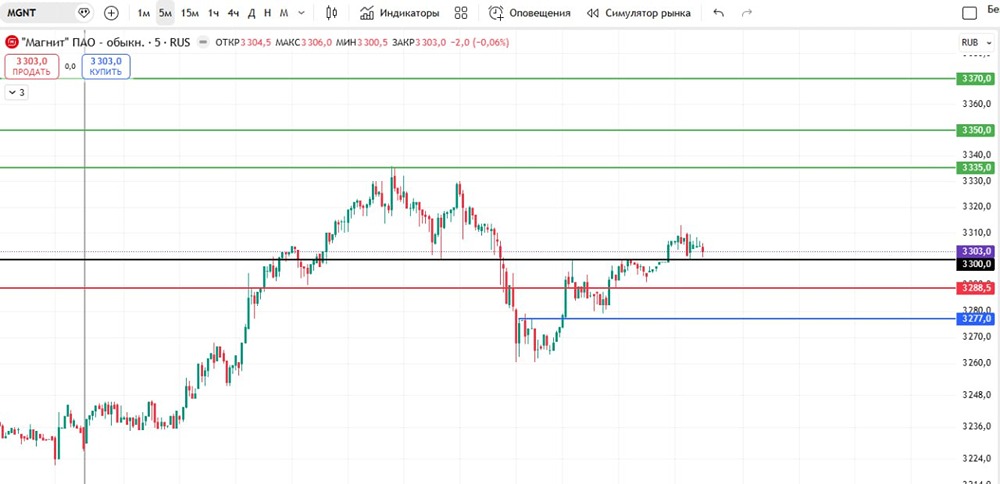Select the blue 3277,0 level label
This screenshot has width=1000, height=484.
[975, 318]
